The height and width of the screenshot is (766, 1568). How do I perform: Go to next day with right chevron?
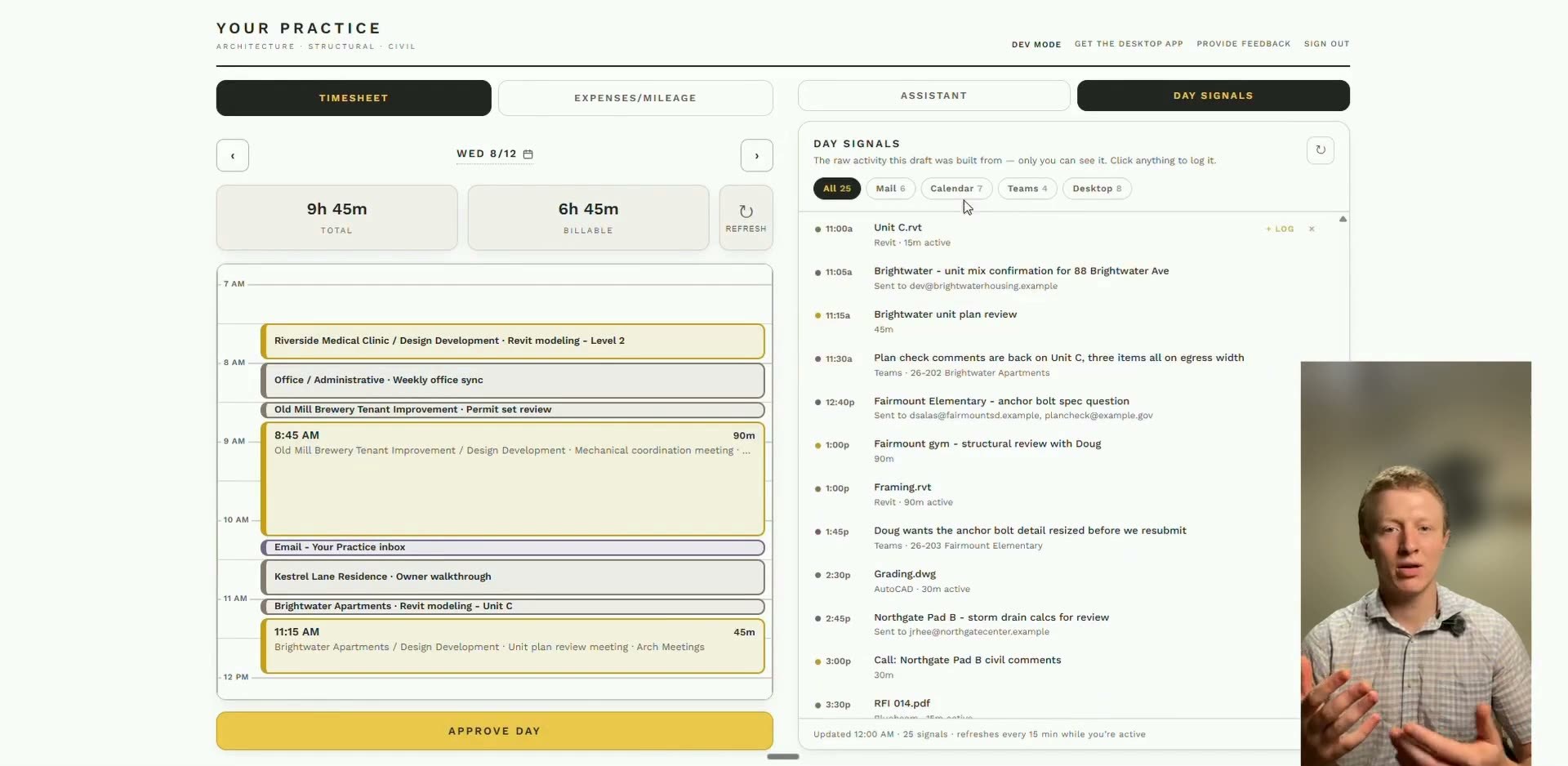click(x=757, y=155)
